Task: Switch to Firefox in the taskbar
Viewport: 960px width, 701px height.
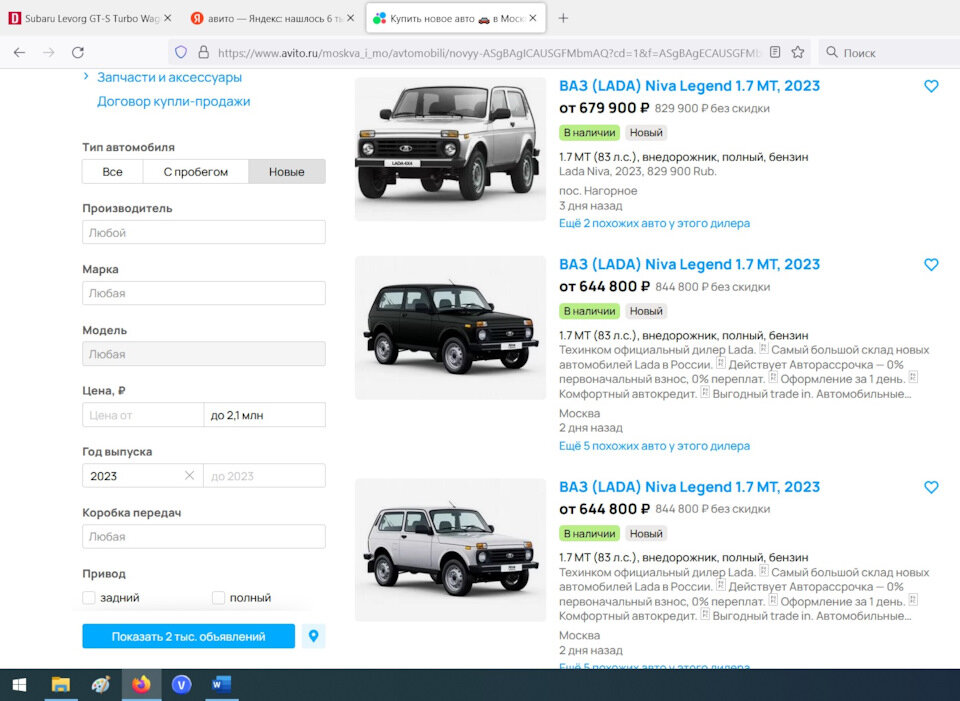Action: pos(141,684)
